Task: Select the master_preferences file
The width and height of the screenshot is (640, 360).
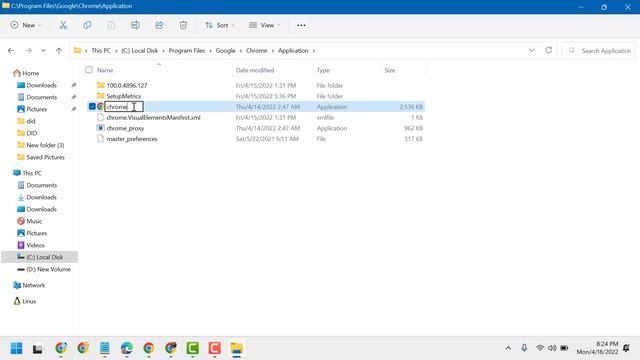Action: click(x=131, y=139)
